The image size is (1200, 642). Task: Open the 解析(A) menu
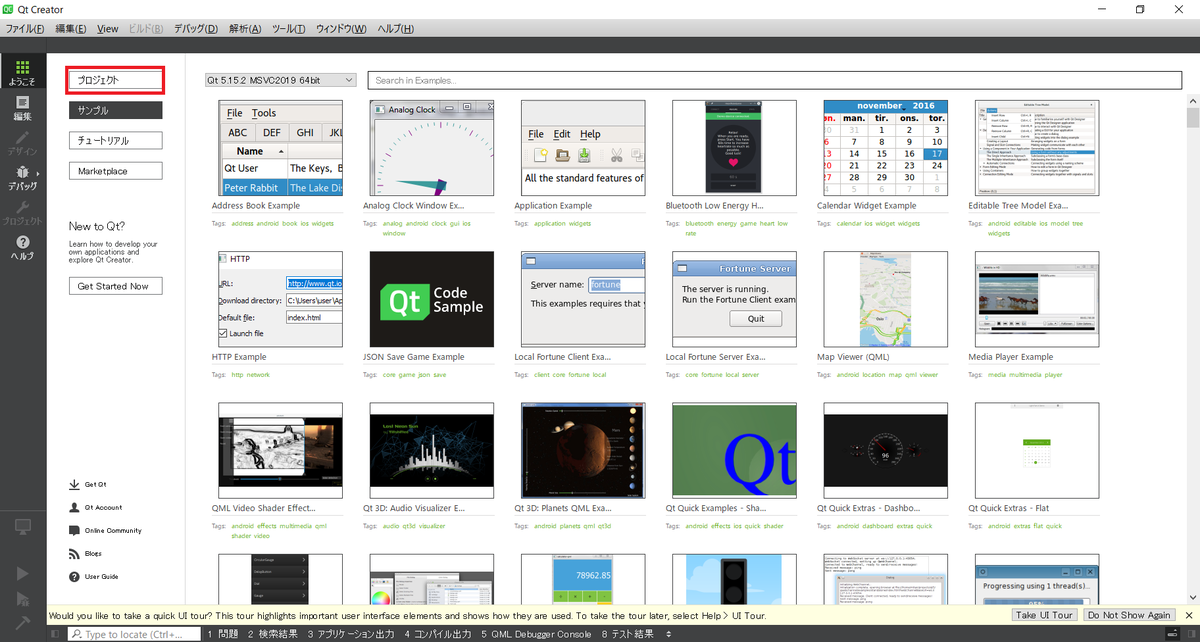click(x=246, y=28)
